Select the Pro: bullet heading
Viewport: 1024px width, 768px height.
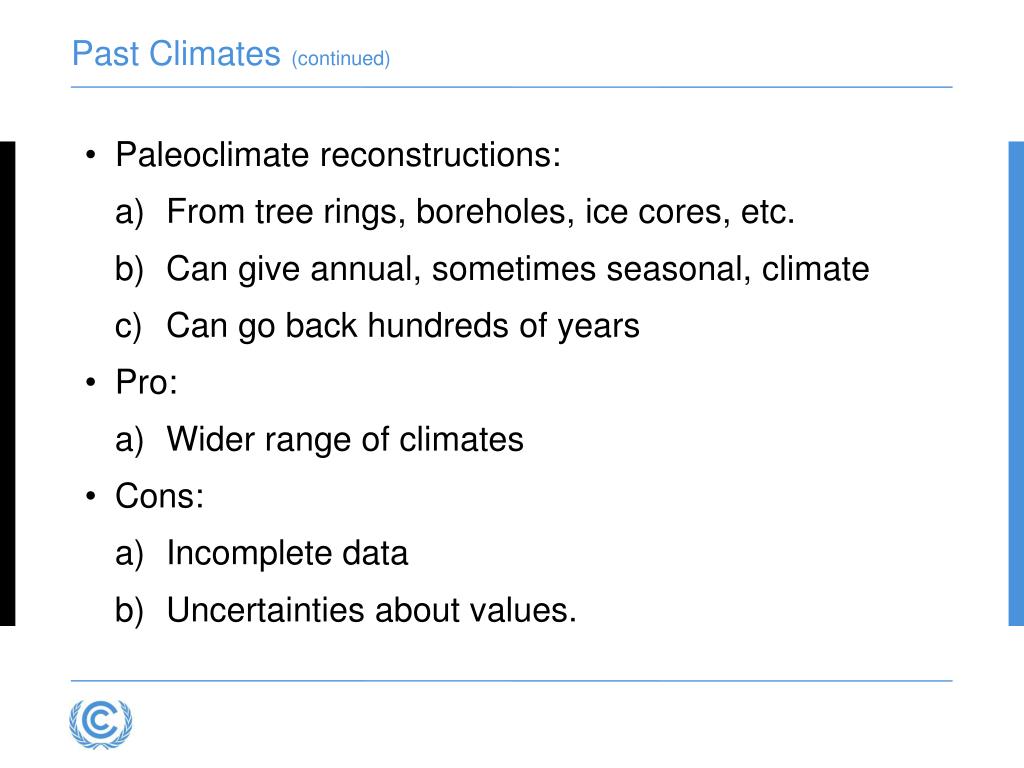[146, 383]
